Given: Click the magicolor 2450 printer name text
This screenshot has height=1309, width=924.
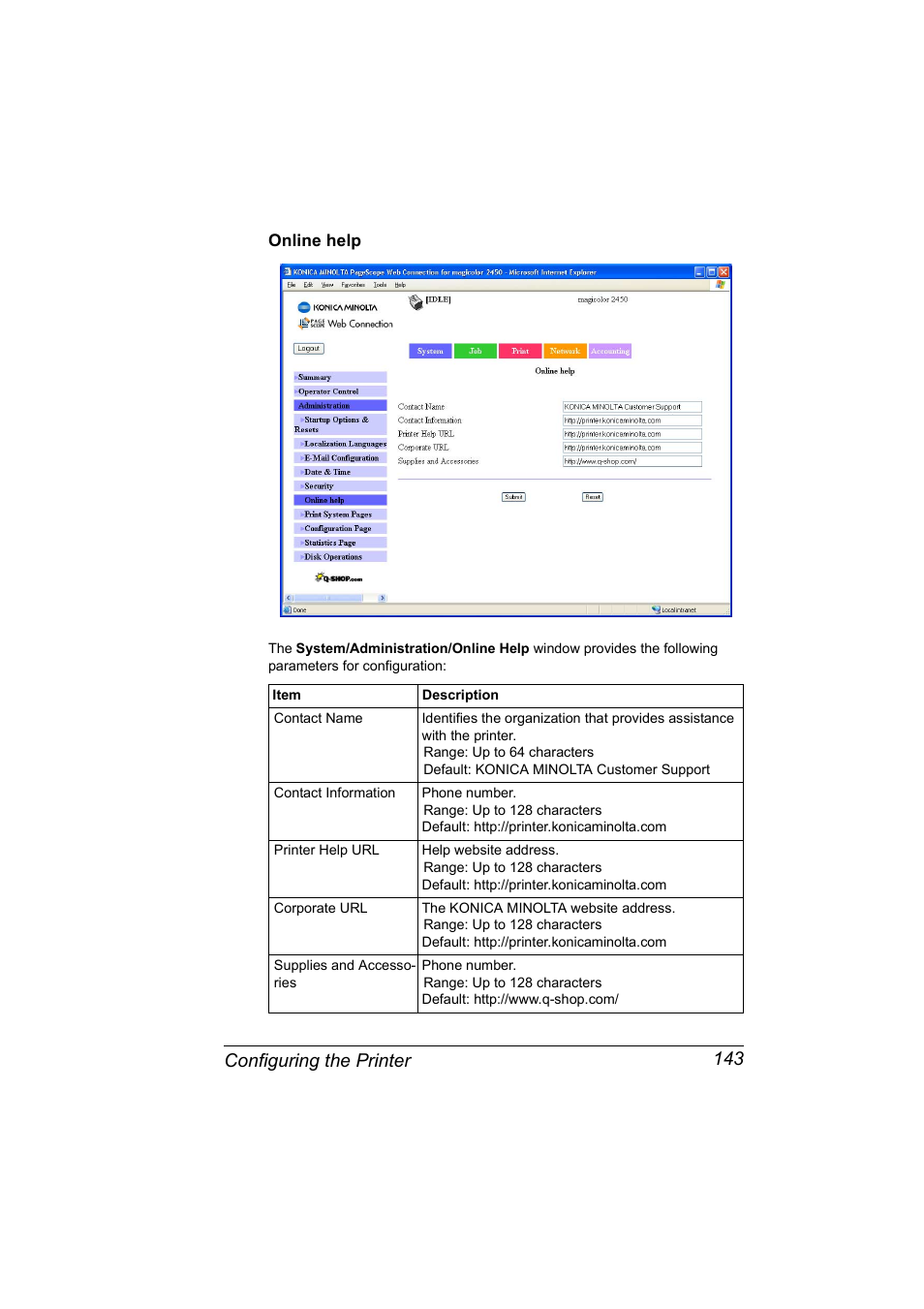Looking at the screenshot, I should (602, 300).
